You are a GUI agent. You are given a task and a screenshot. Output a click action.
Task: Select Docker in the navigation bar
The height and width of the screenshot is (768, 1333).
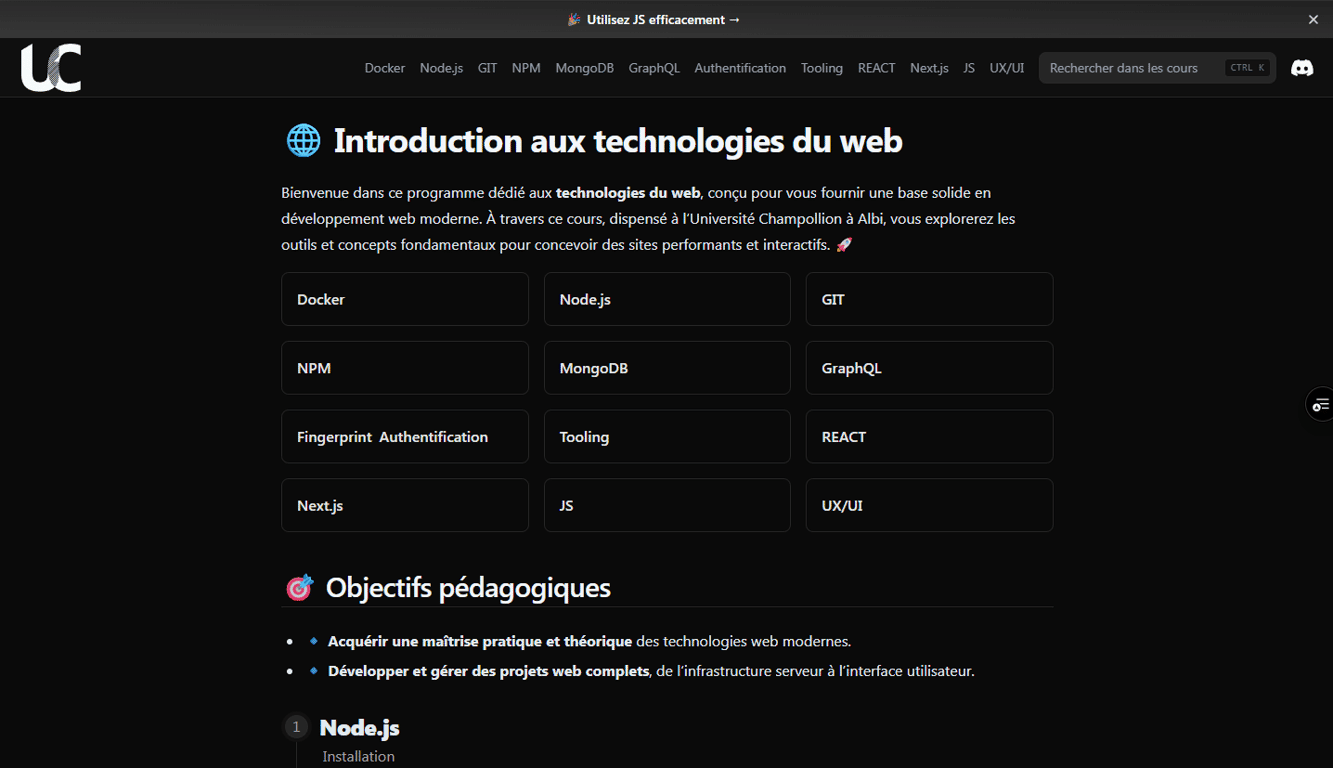pyautogui.click(x=384, y=68)
